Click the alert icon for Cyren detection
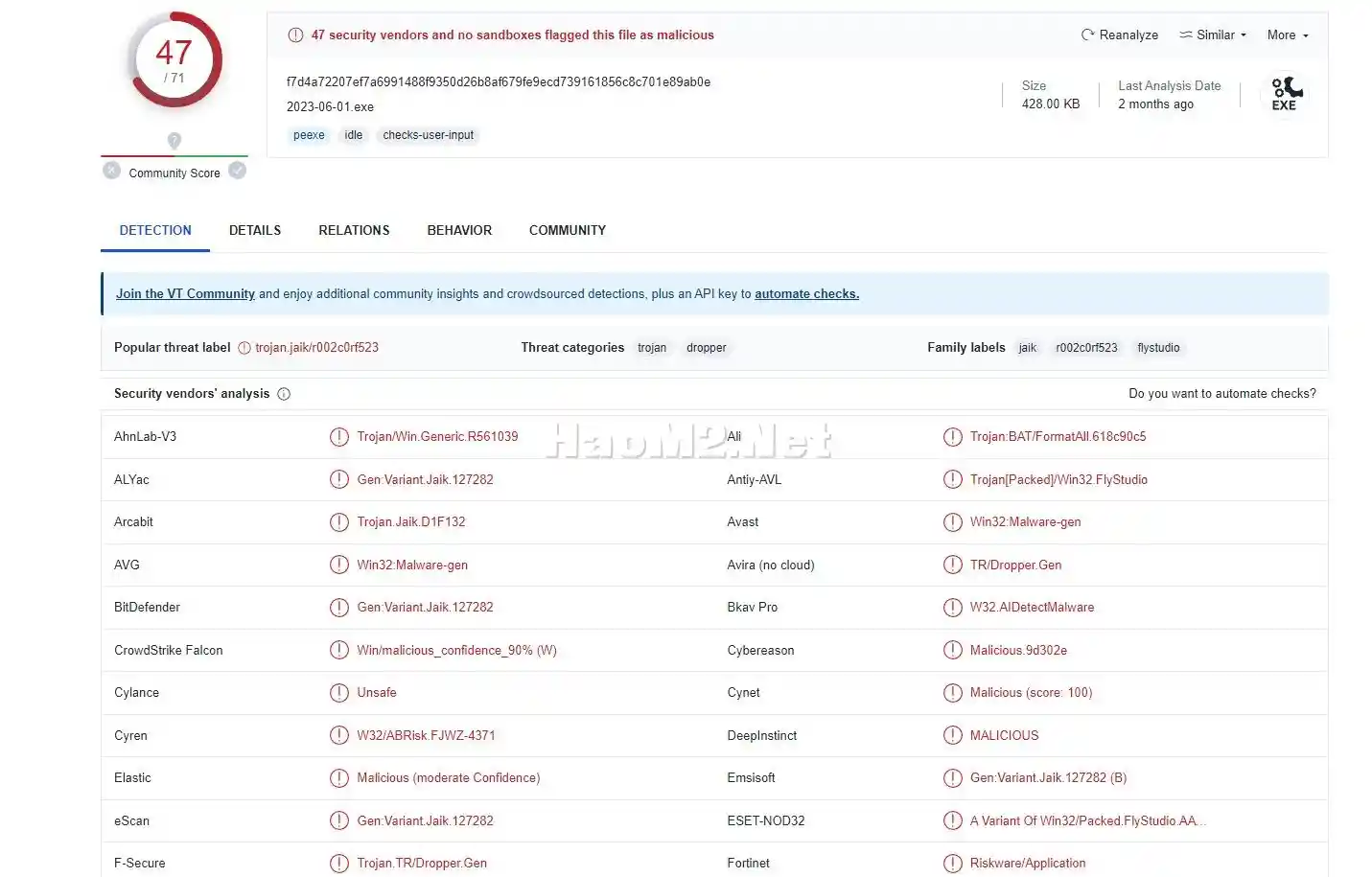This screenshot has width=1372, height=877. pos(339,735)
